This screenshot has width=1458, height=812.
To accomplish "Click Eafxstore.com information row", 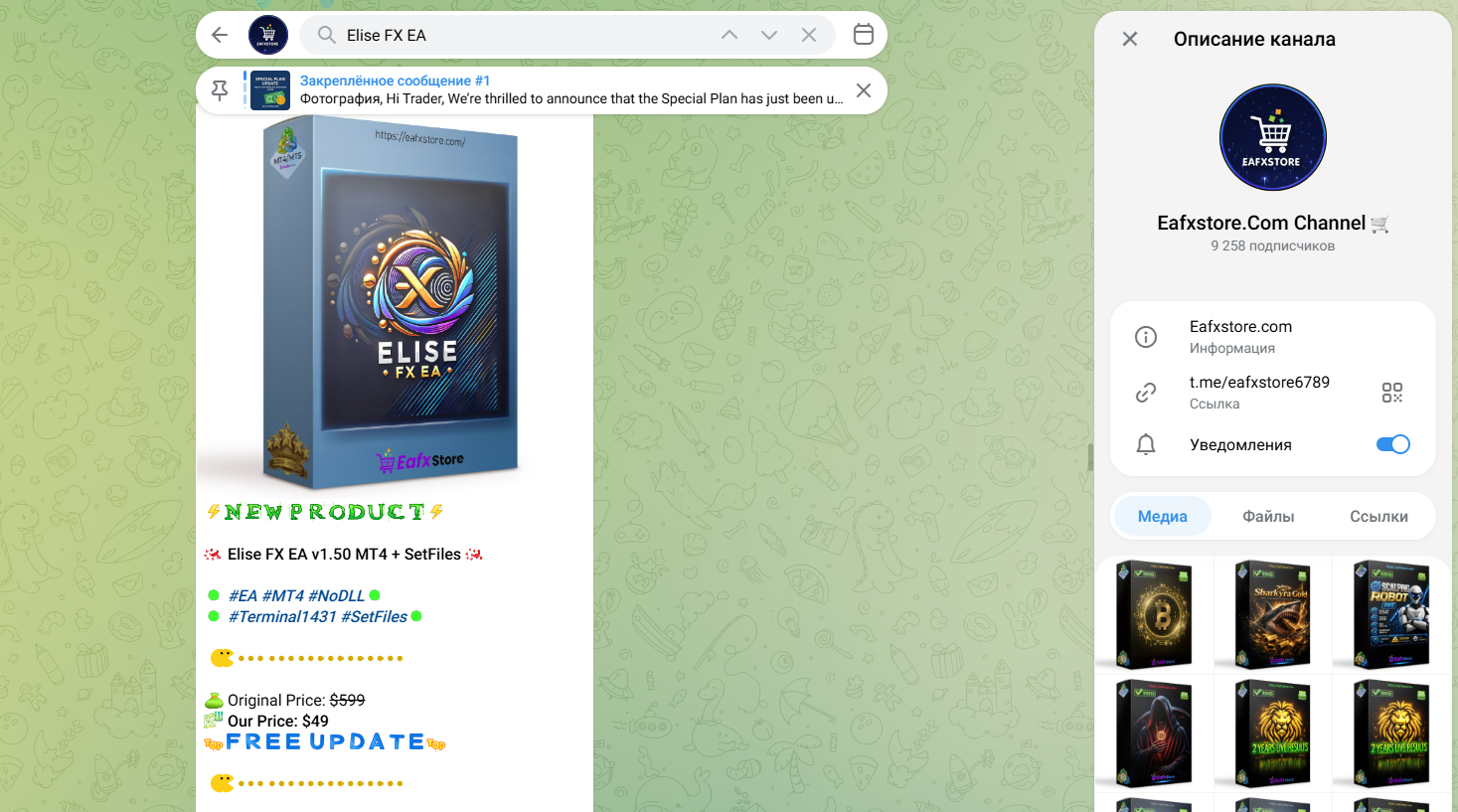I will coord(1273,336).
